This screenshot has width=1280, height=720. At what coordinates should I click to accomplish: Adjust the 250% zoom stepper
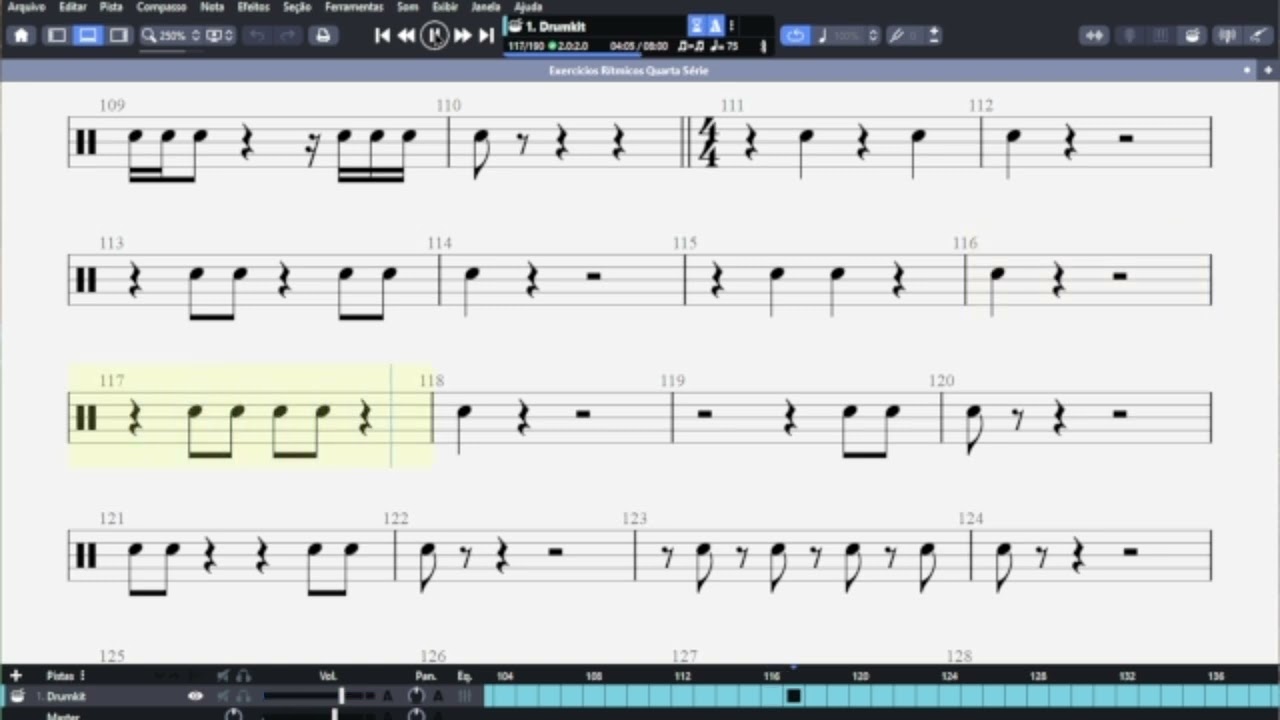pyautogui.click(x=195, y=36)
